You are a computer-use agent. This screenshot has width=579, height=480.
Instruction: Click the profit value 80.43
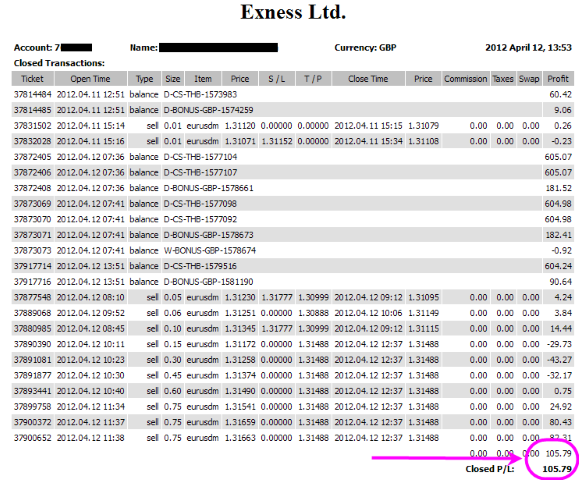(x=561, y=422)
